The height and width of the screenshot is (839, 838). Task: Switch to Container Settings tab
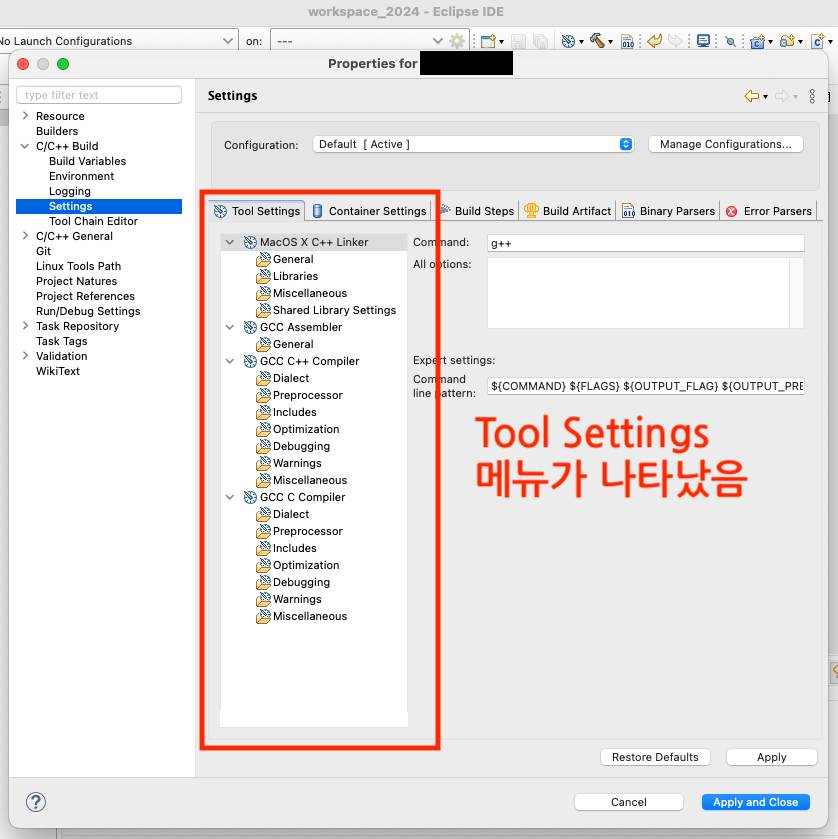tap(369, 211)
